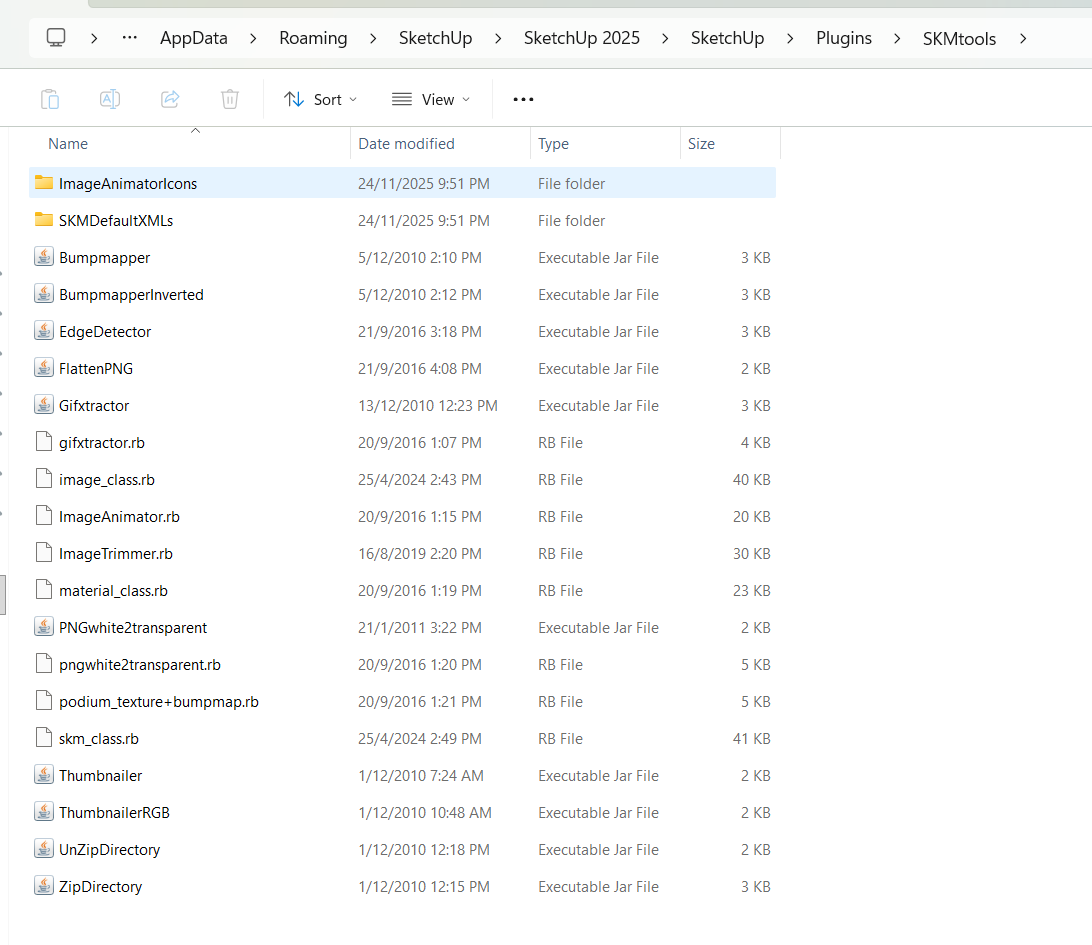Open the View dropdown
Viewport: 1092px width, 945px height.
point(431,99)
